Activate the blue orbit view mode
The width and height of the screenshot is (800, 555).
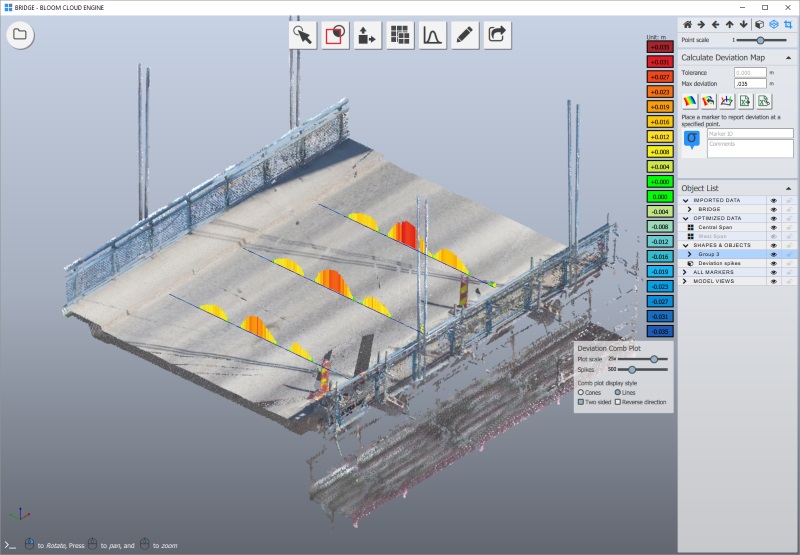pyautogui.click(x=773, y=24)
